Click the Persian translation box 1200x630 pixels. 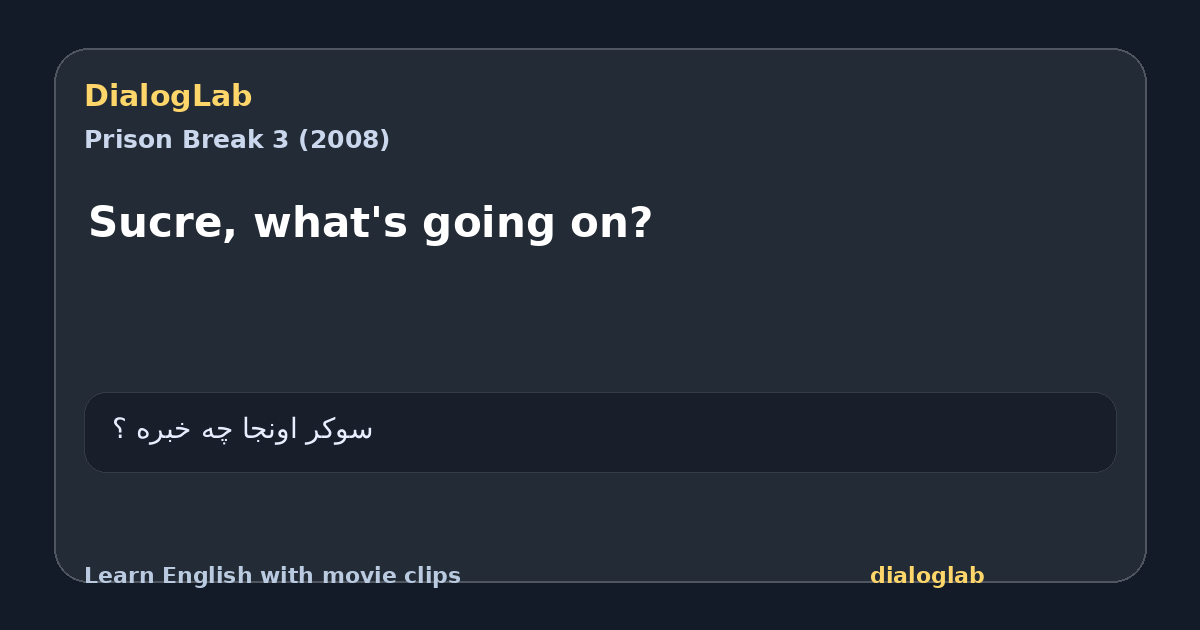tap(600, 432)
